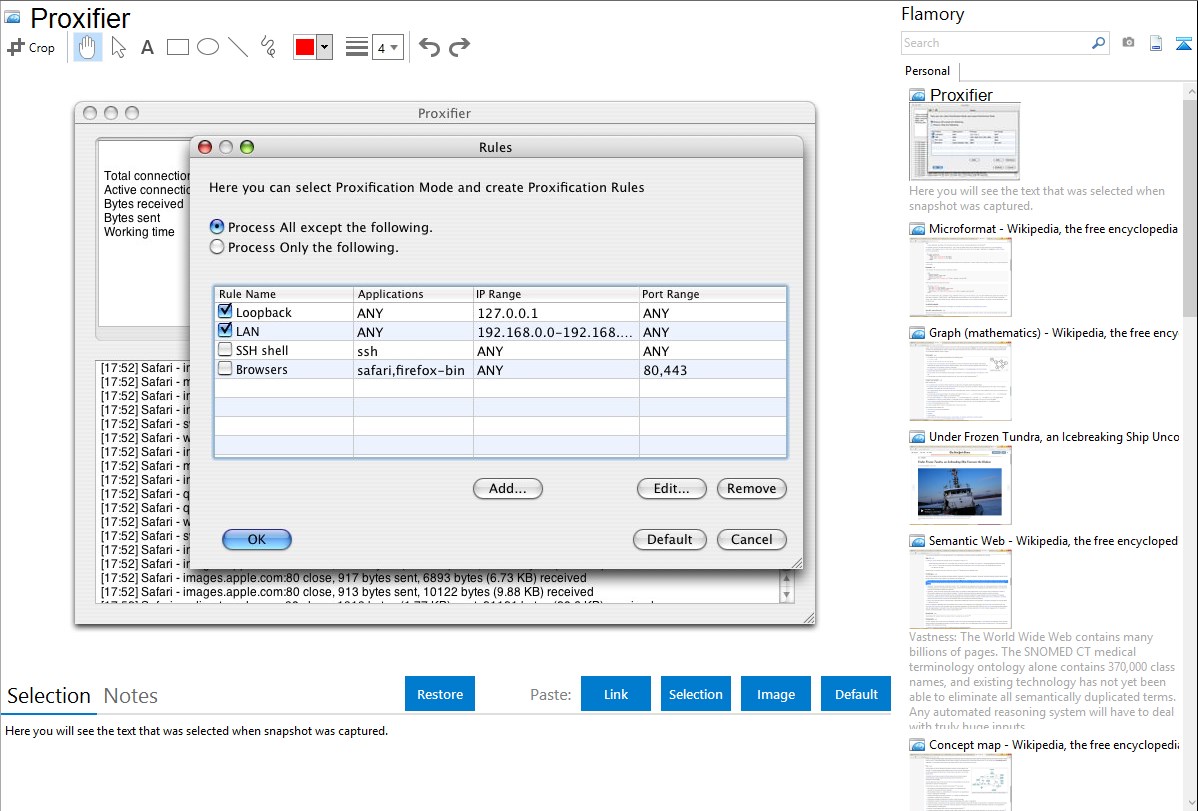The width and height of the screenshot is (1198, 811).
Task: Confirm Rules dialog with OK
Action: click(x=257, y=540)
